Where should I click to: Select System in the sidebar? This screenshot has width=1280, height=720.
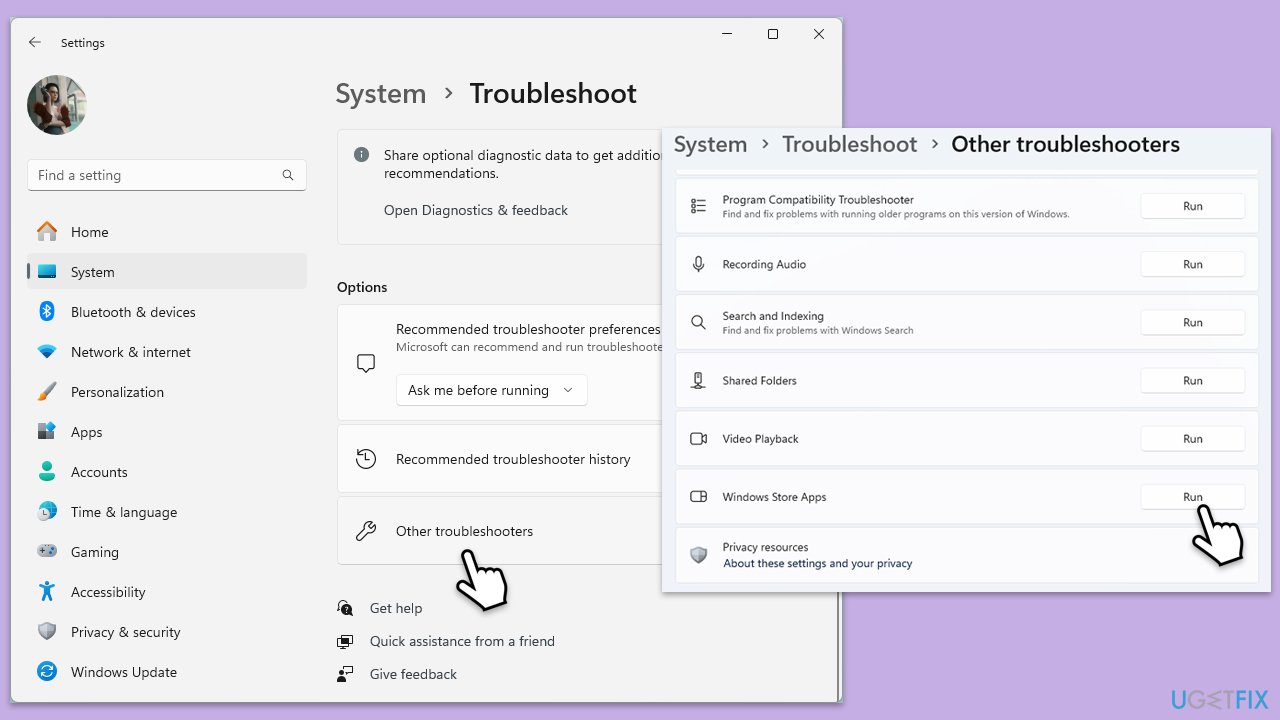167,272
